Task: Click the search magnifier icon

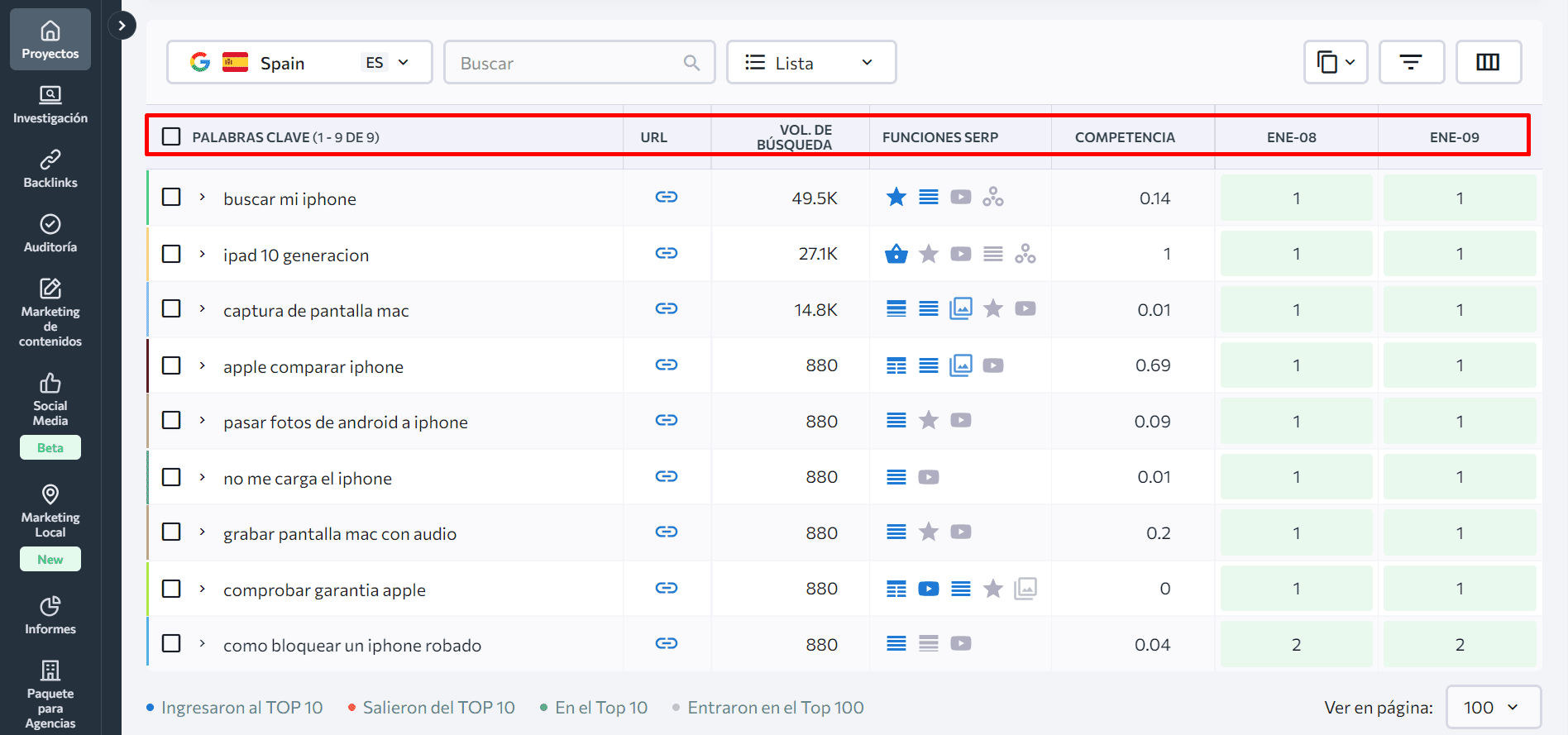Action: (691, 63)
